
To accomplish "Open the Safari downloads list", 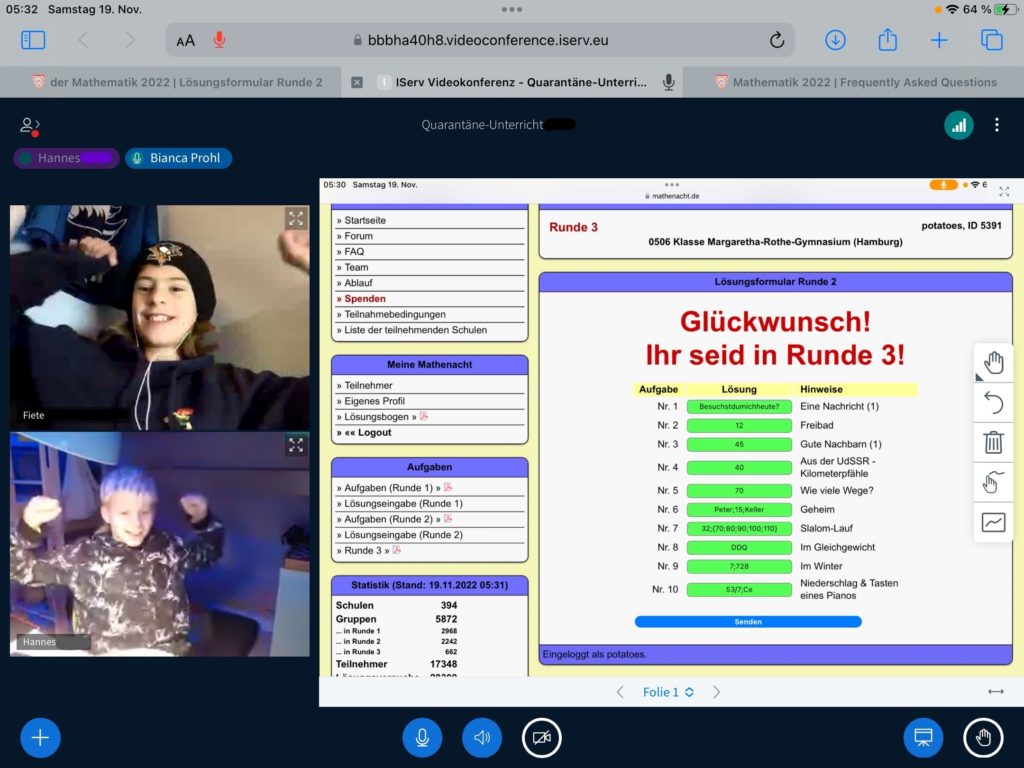I will [835, 40].
